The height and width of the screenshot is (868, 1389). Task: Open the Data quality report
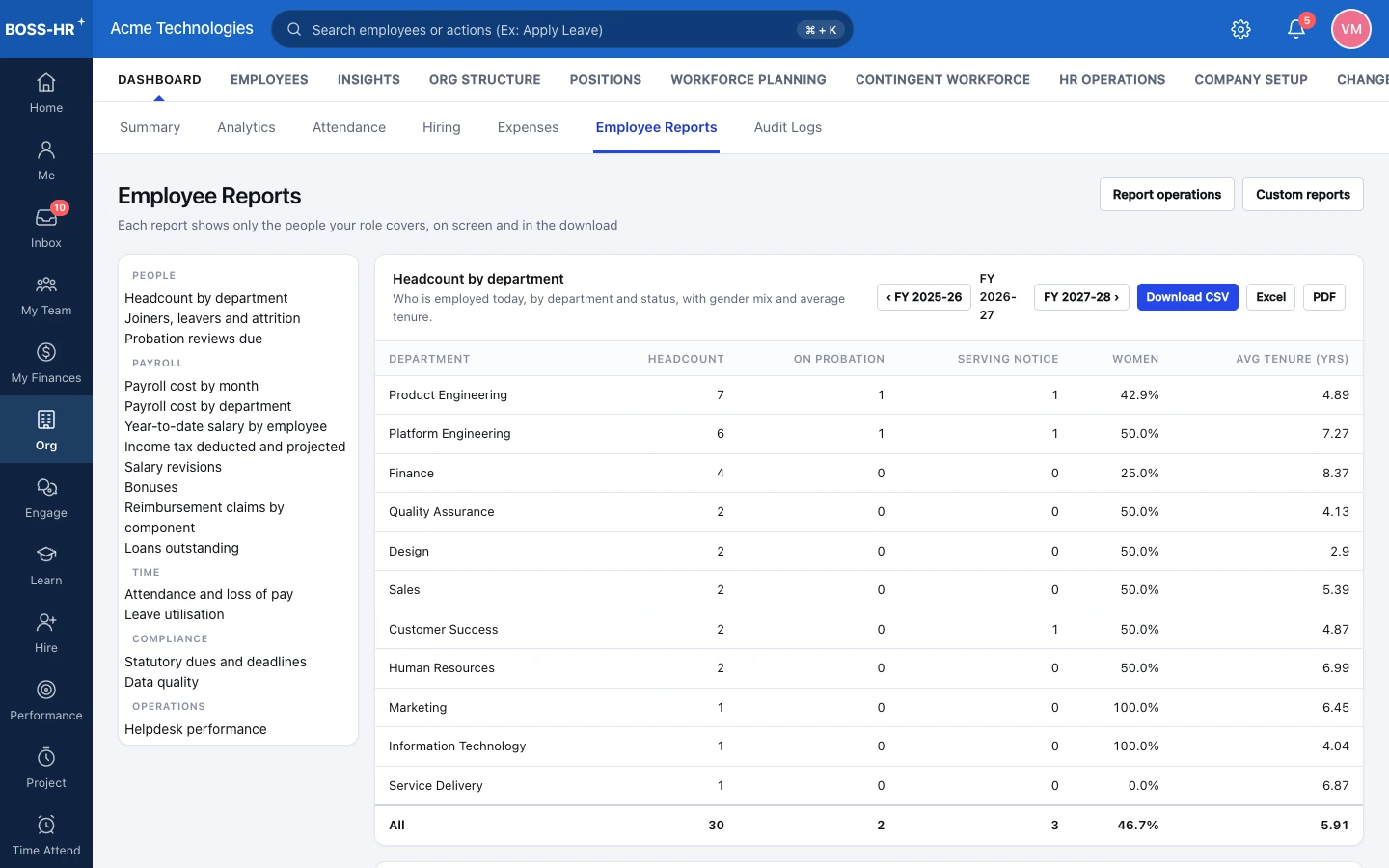click(x=161, y=682)
